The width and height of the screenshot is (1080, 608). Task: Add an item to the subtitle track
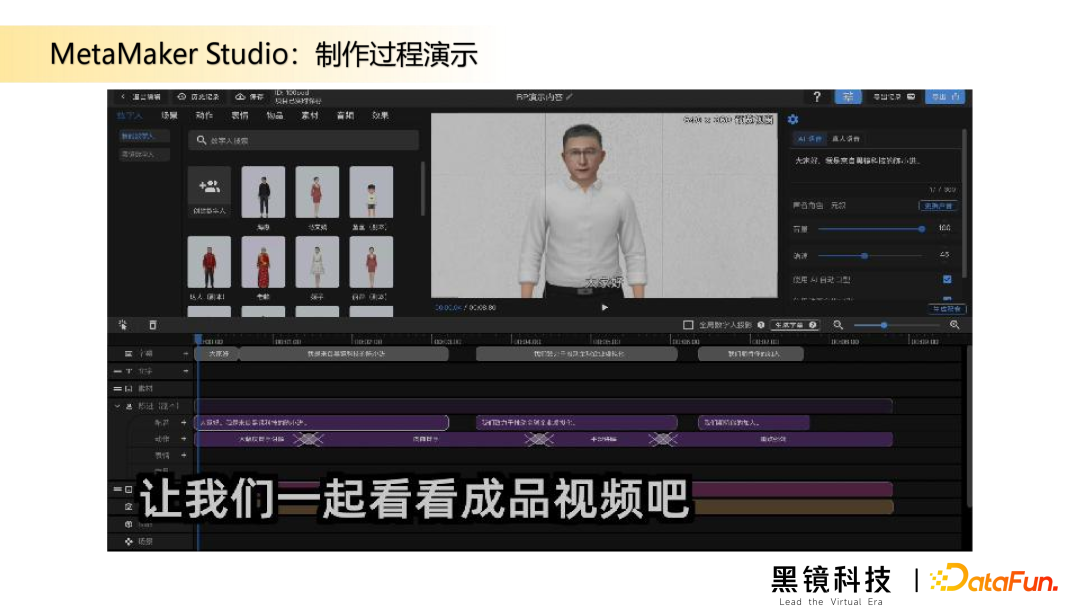[185, 354]
